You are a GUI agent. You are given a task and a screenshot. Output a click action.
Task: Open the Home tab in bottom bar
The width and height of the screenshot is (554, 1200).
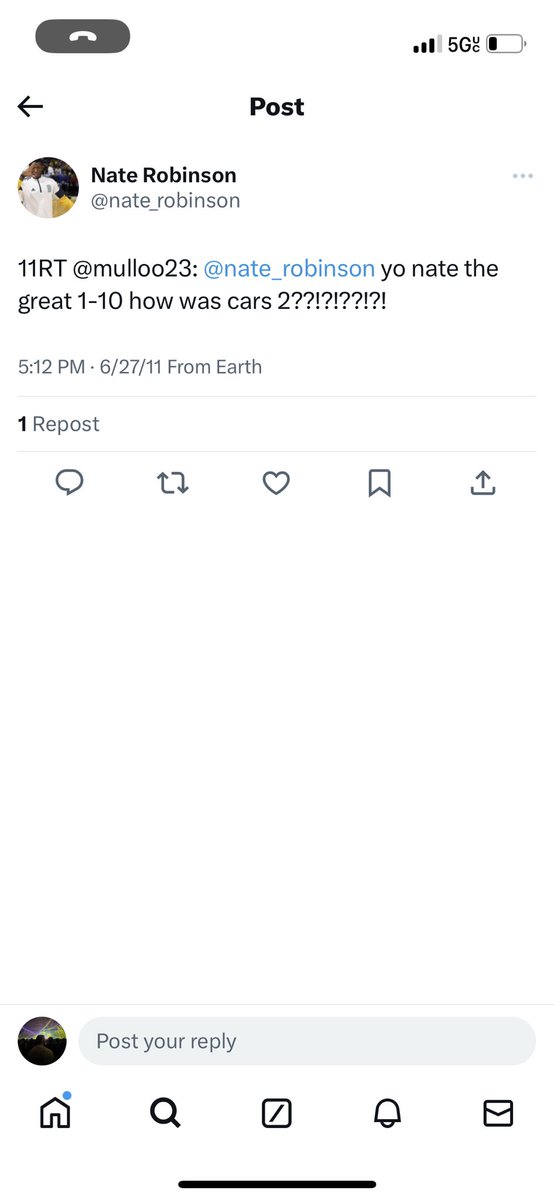[55, 1112]
